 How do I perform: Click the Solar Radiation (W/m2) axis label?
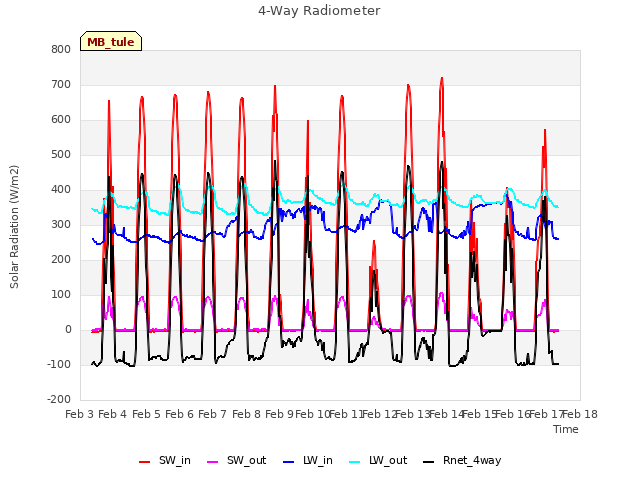click(14, 227)
